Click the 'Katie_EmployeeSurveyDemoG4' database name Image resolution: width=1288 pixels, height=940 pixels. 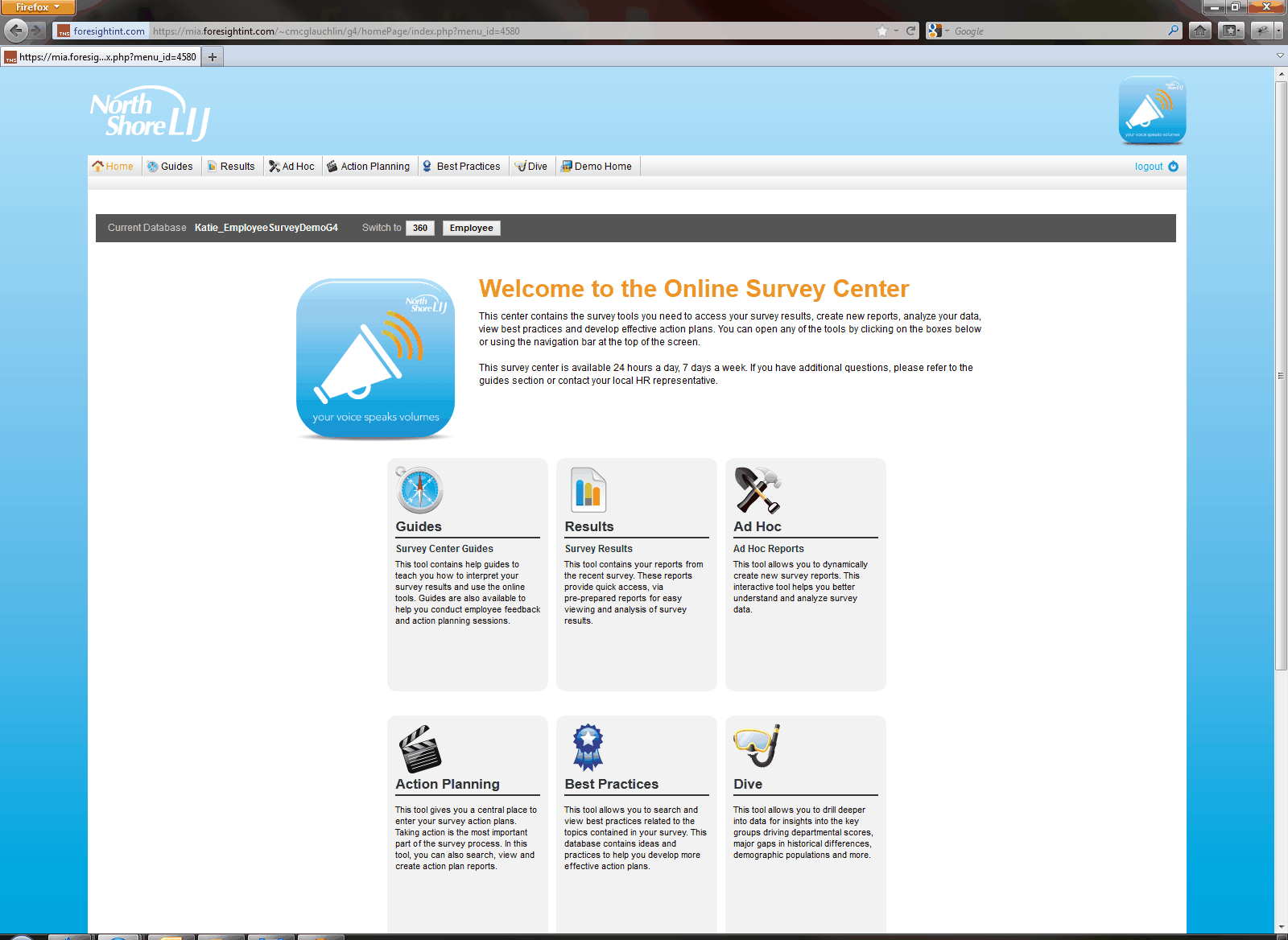pyautogui.click(x=266, y=228)
